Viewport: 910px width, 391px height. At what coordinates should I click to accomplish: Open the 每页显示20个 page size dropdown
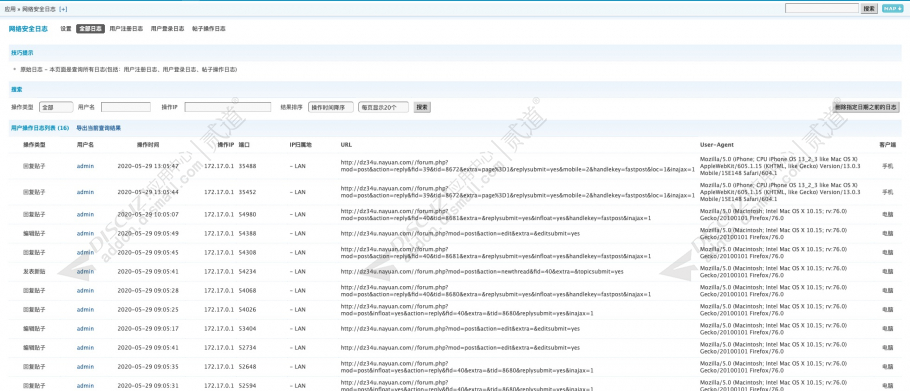384,107
